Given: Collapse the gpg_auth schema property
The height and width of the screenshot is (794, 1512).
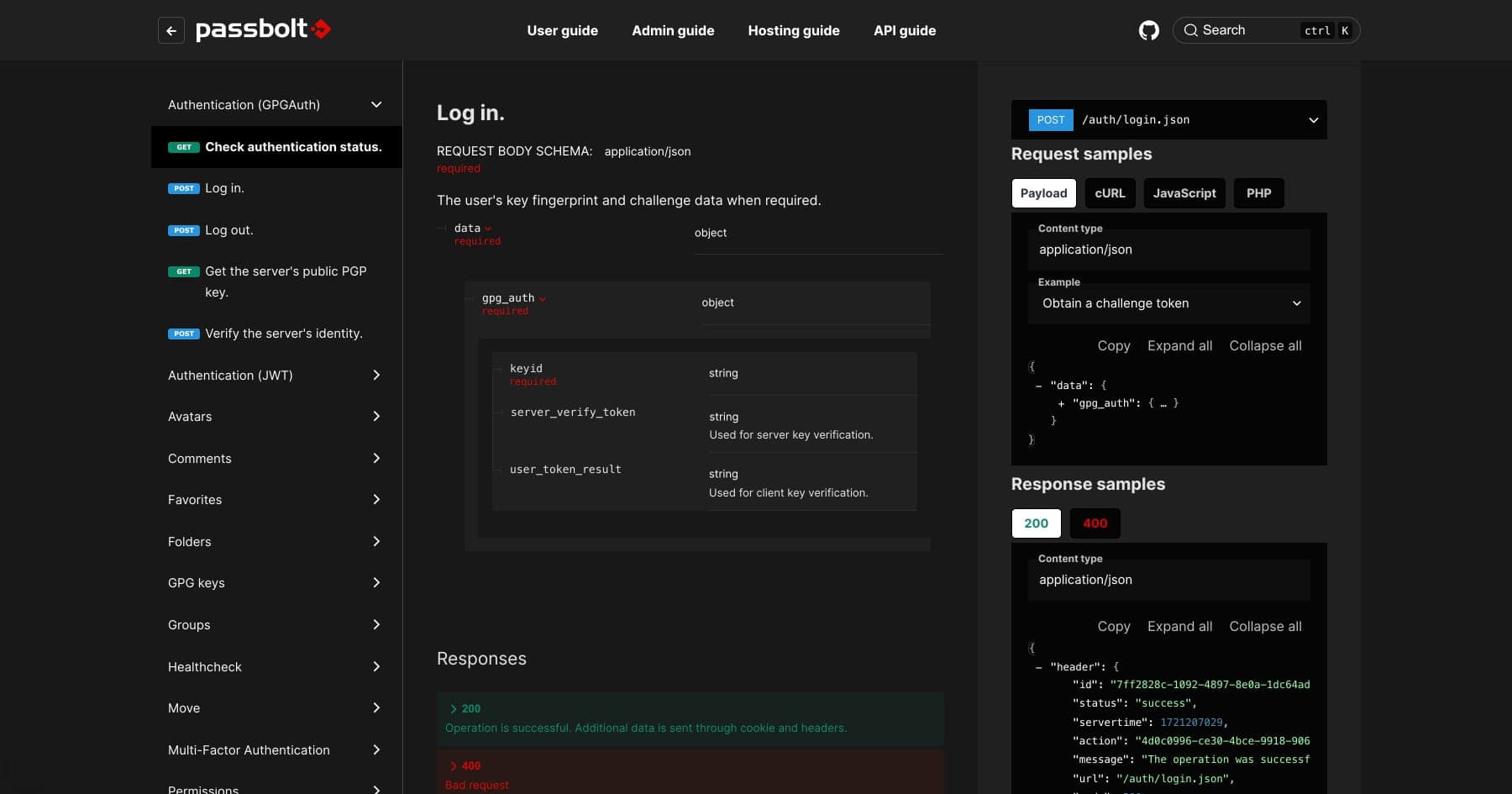Looking at the screenshot, I should [543, 299].
